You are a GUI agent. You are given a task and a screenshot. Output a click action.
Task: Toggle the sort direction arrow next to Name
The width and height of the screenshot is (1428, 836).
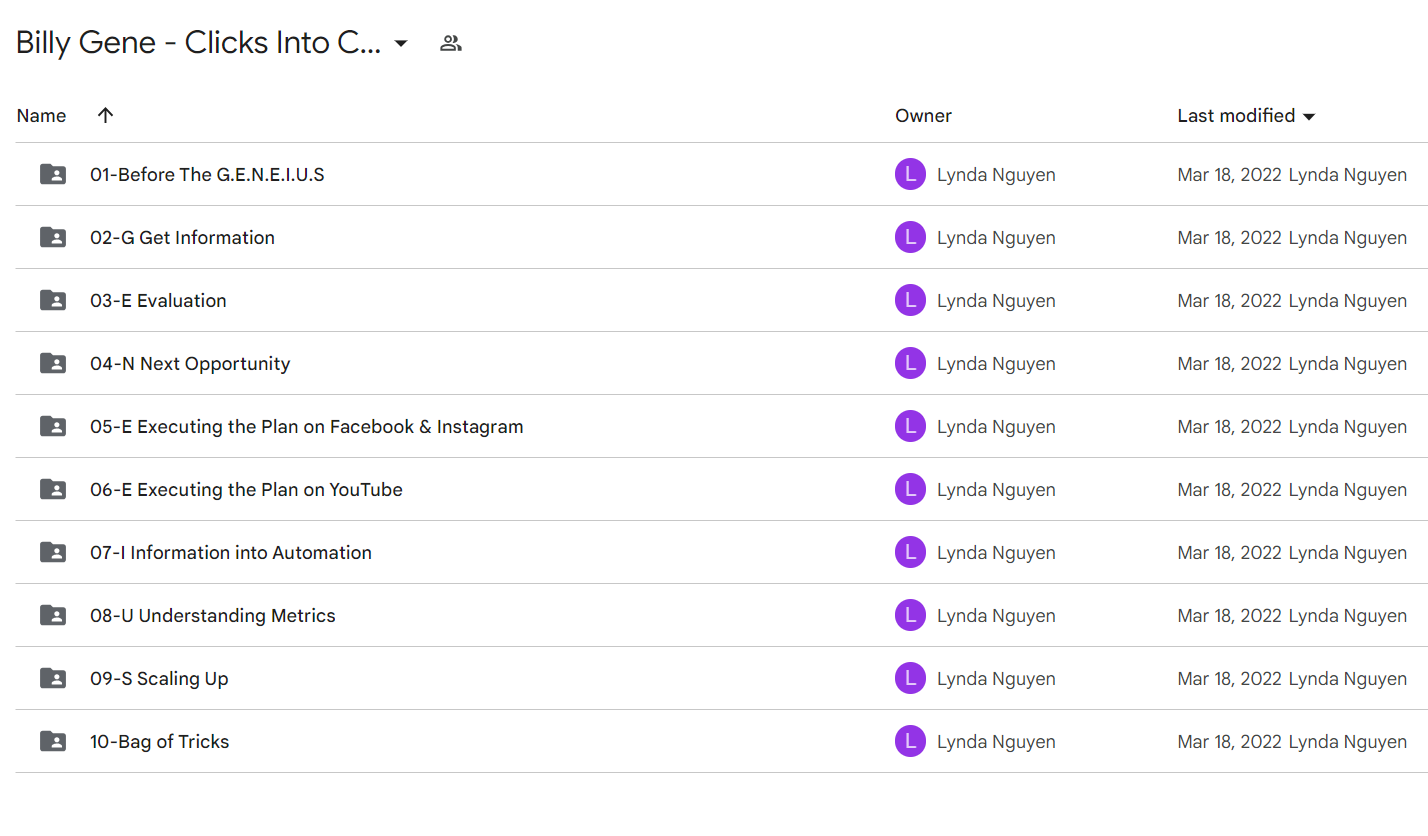tap(105, 115)
